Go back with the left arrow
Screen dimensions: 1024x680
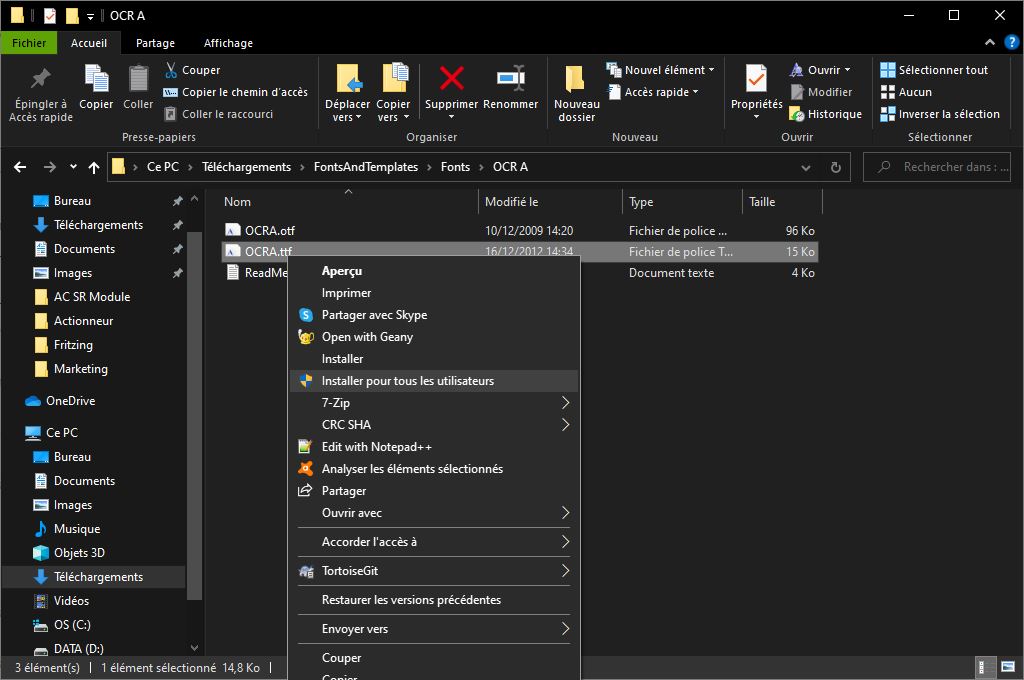pos(20,167)
